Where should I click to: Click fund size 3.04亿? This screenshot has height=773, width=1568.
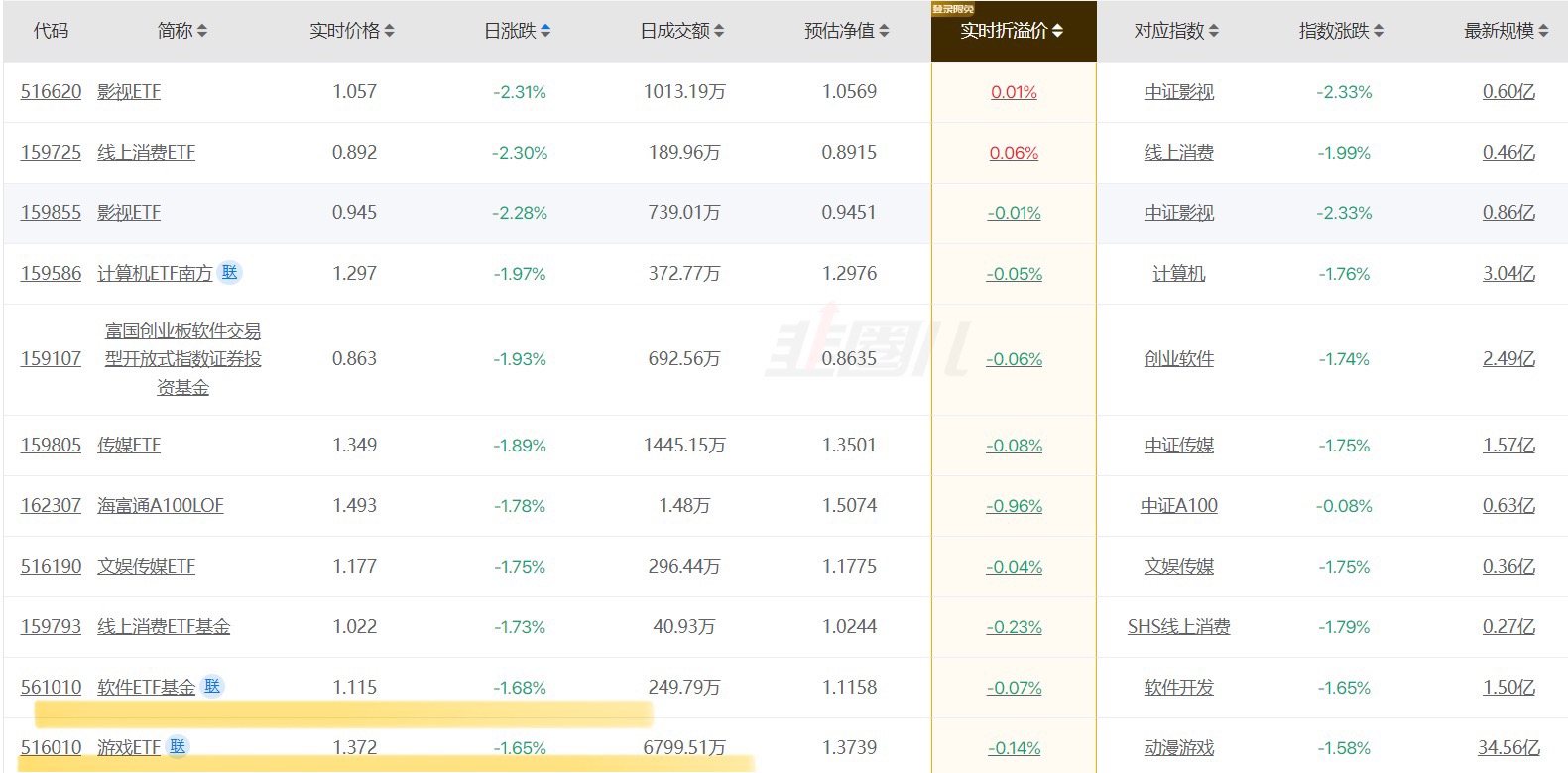tap(1508, 274)
